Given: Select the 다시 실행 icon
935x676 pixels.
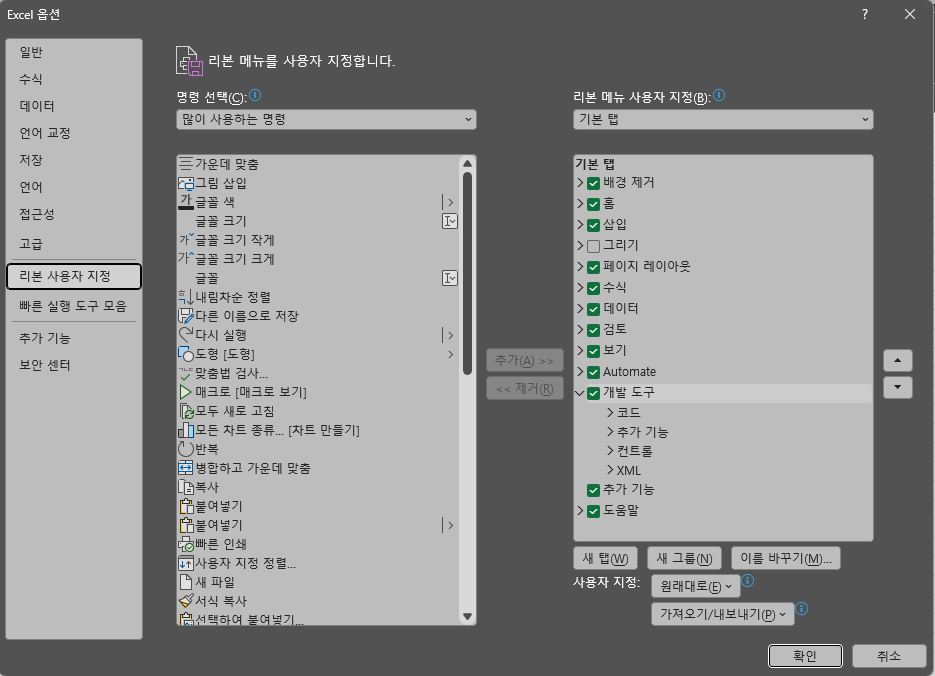Looking at the screenshot, I should 186,335.
